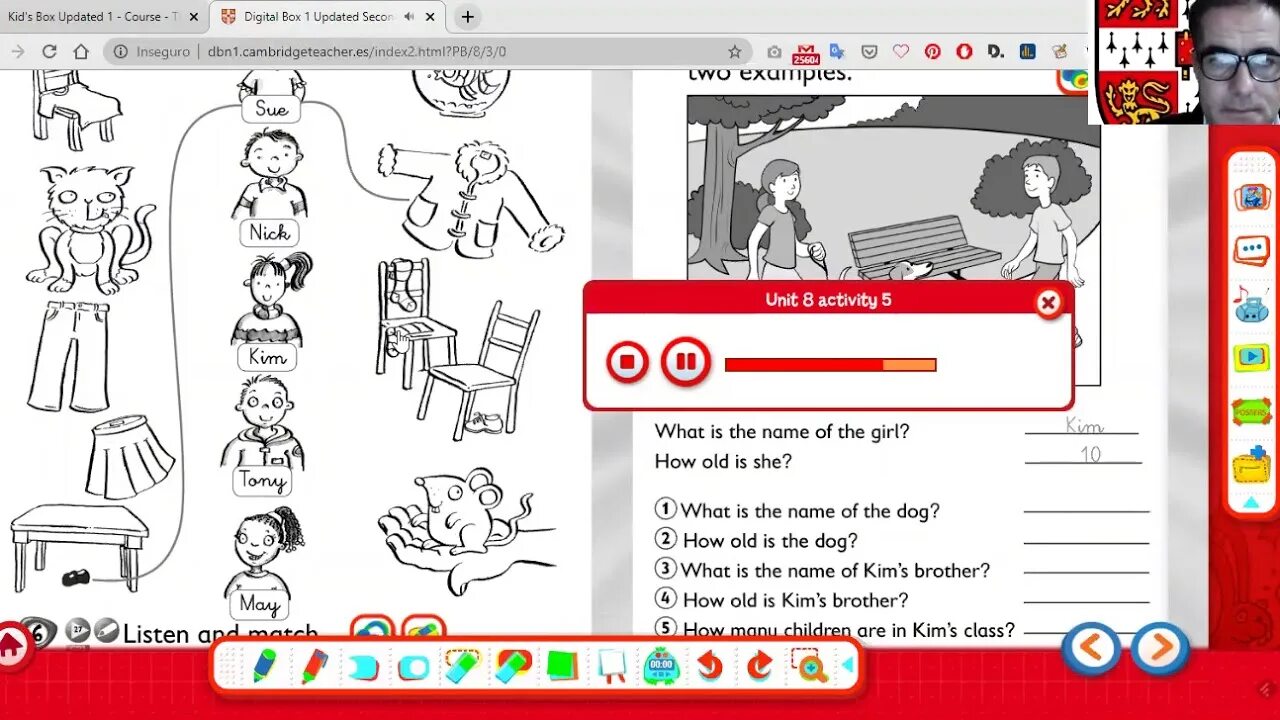Go to the previous page with the orange arrow
The height and width of the screenshot is (720, 1280).
pyautogui.click(x=1092, y=649)
